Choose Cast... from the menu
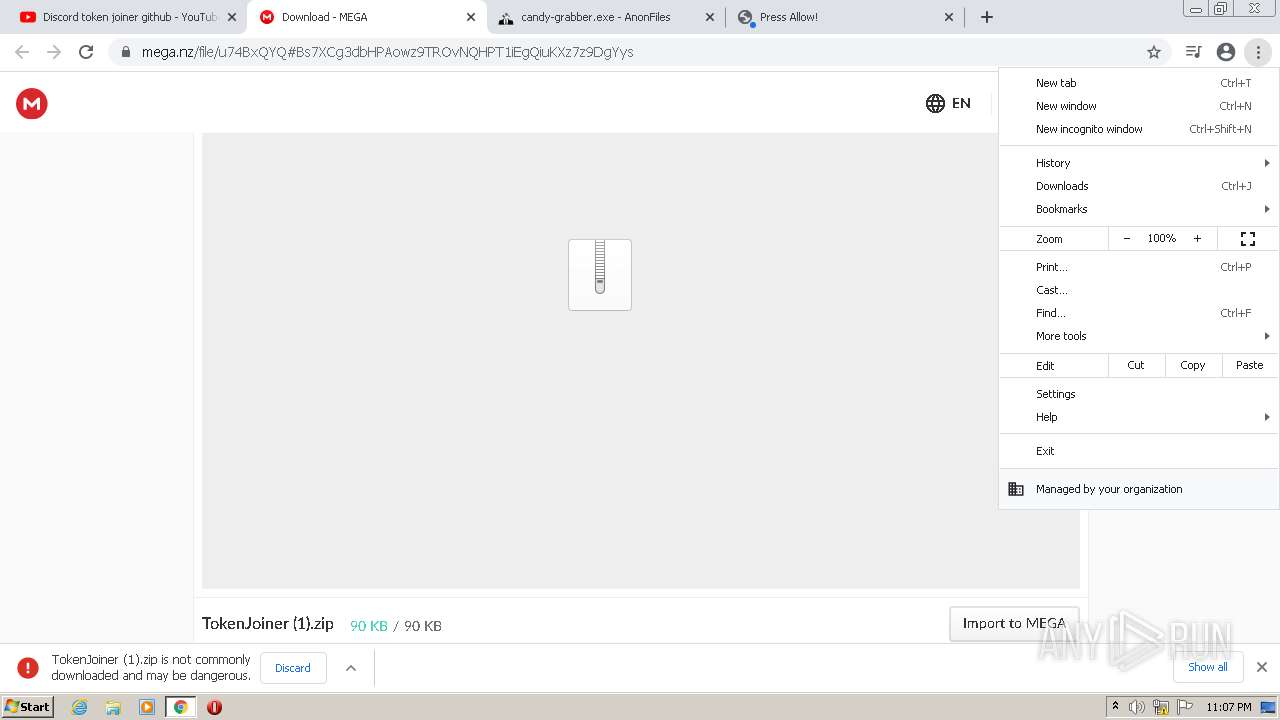 point(1139,290)
